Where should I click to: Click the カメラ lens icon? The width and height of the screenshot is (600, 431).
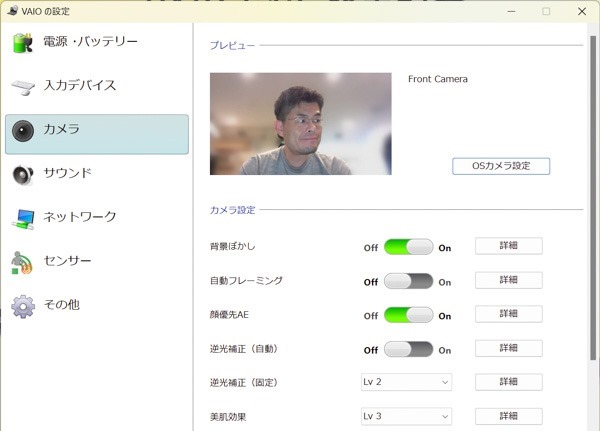[23, 131]
